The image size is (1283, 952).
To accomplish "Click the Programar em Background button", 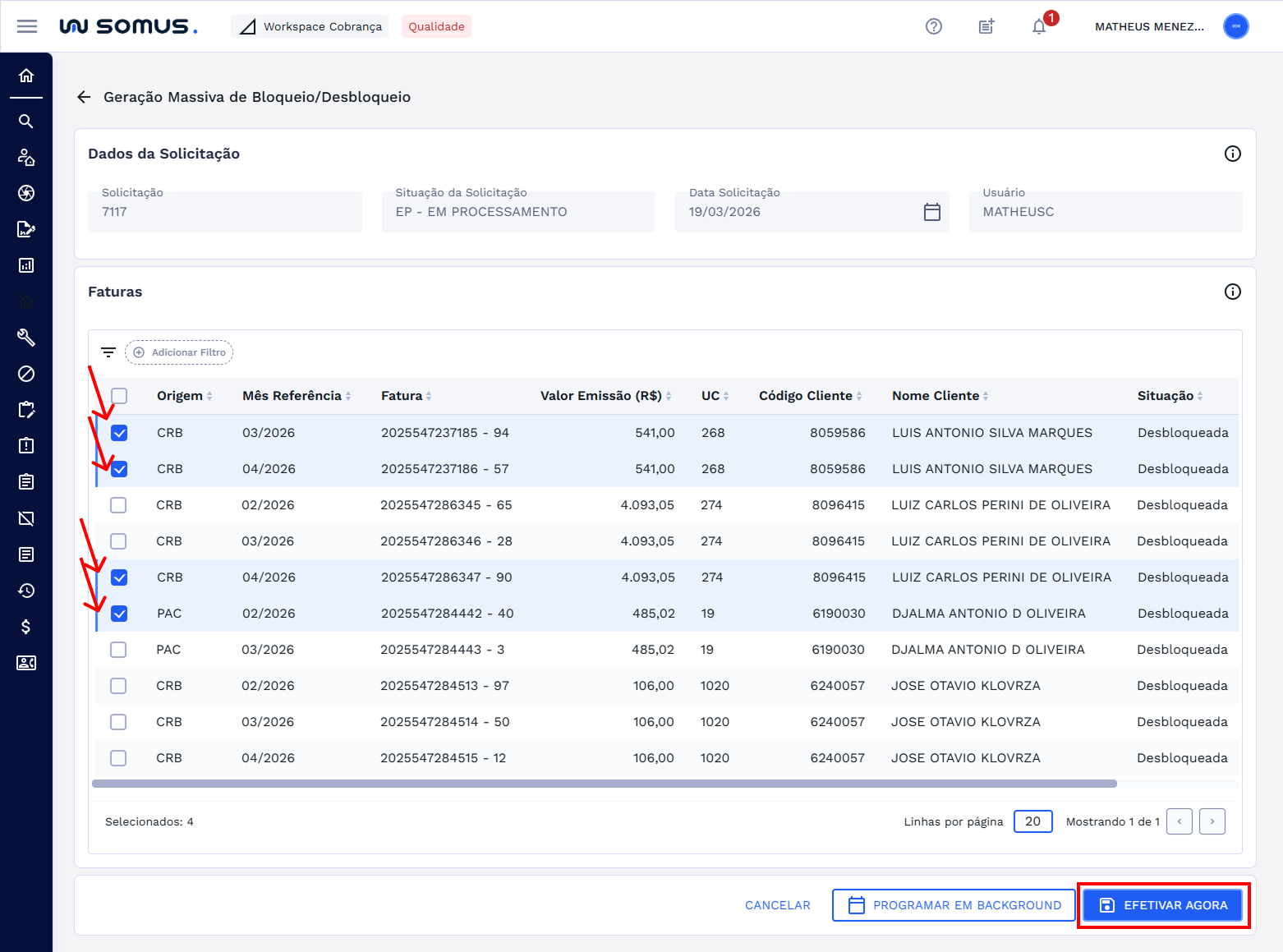I will click(x=954, y=905).
